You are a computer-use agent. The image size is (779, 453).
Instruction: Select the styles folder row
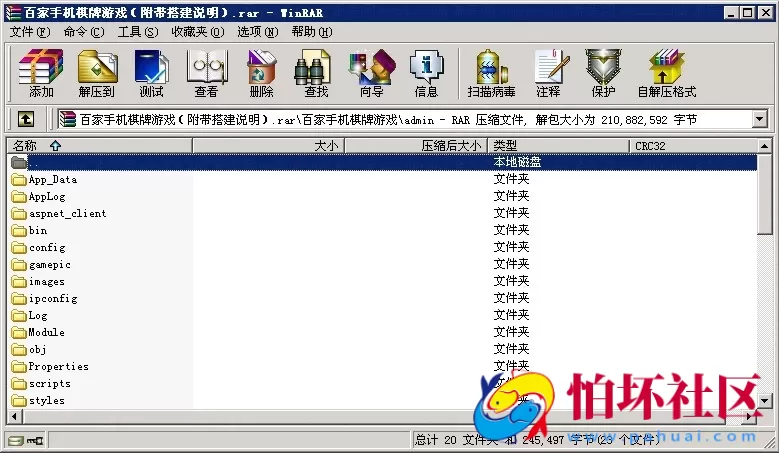(x=383, y=400)
